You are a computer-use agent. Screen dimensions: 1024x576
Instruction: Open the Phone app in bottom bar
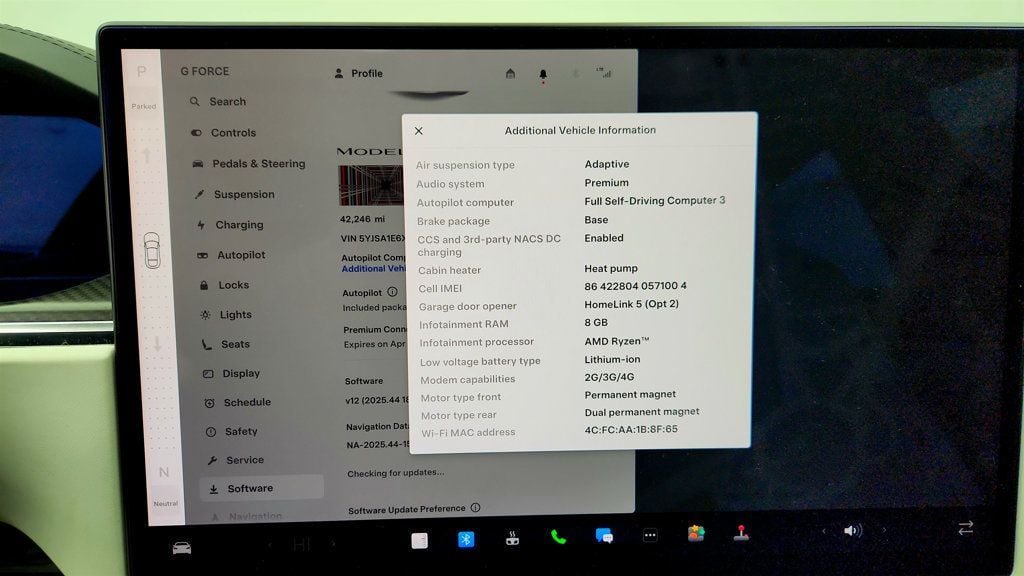[558, 536]
